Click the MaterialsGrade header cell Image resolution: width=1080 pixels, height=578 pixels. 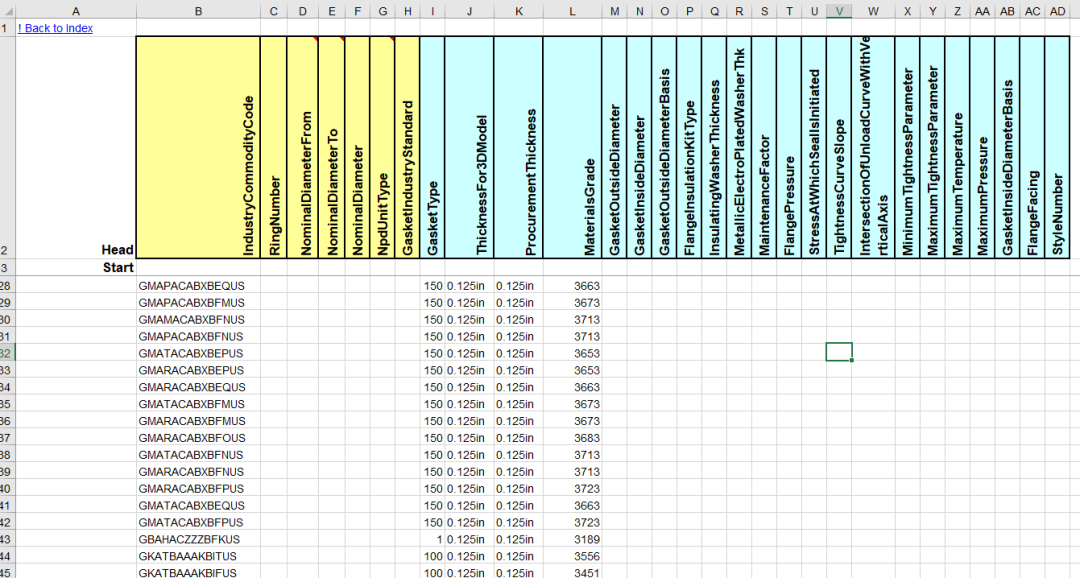[x=572, y=147]
